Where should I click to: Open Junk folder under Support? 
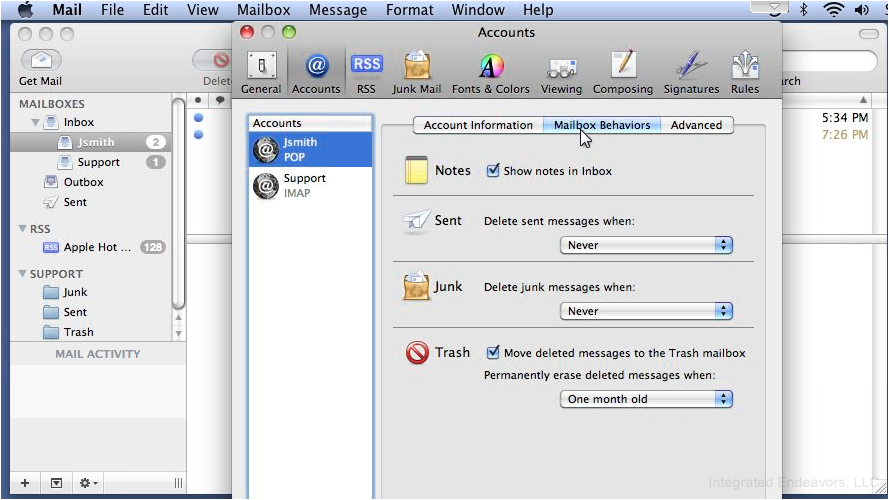point(75,292)
